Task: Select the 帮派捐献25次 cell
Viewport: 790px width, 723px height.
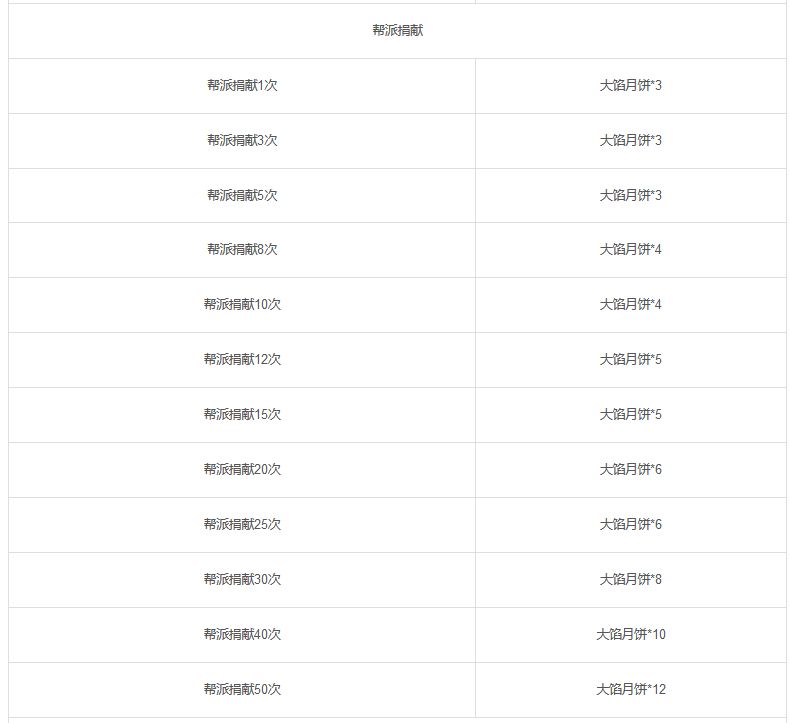Action: [x=242, y=524]
